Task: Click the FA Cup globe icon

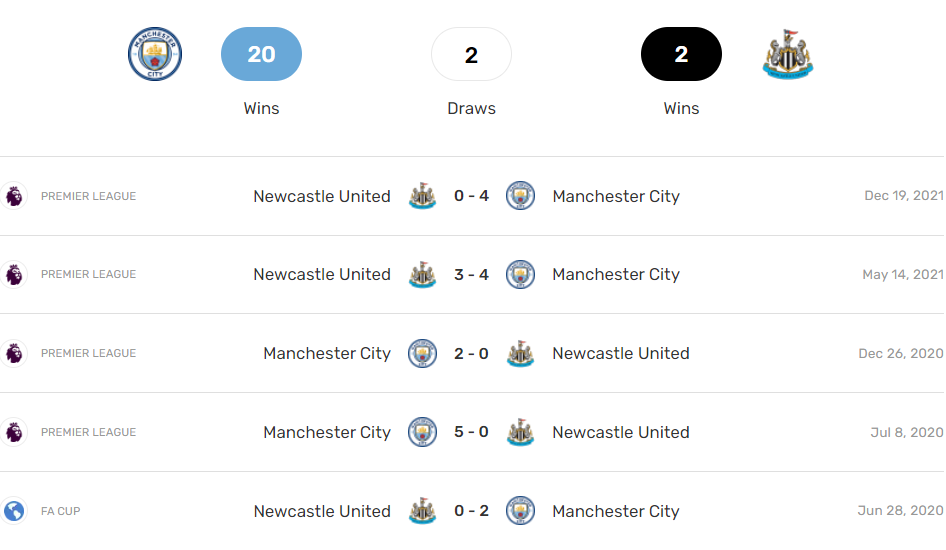Action: tap(14, 511)
